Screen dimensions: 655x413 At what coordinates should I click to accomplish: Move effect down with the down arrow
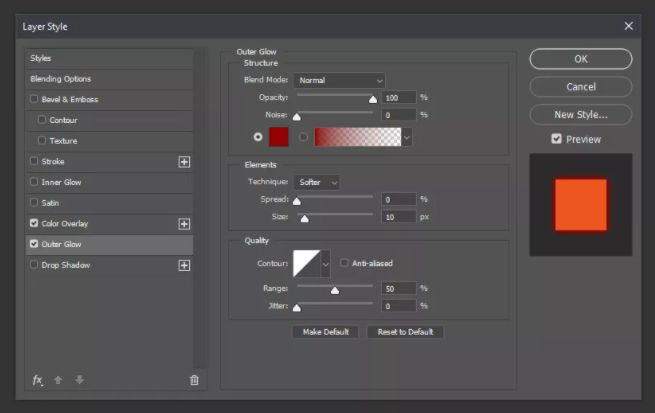tap(79, 380)
